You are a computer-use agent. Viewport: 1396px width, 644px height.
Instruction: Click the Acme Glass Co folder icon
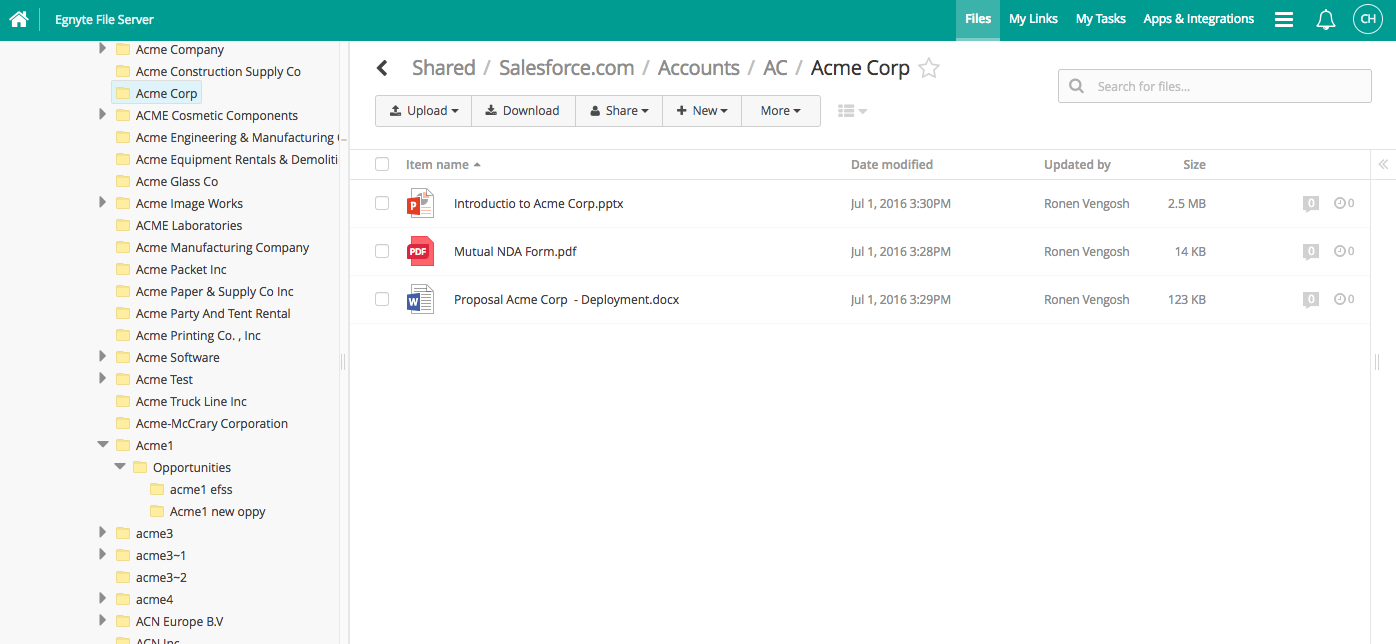click(123, 181)
